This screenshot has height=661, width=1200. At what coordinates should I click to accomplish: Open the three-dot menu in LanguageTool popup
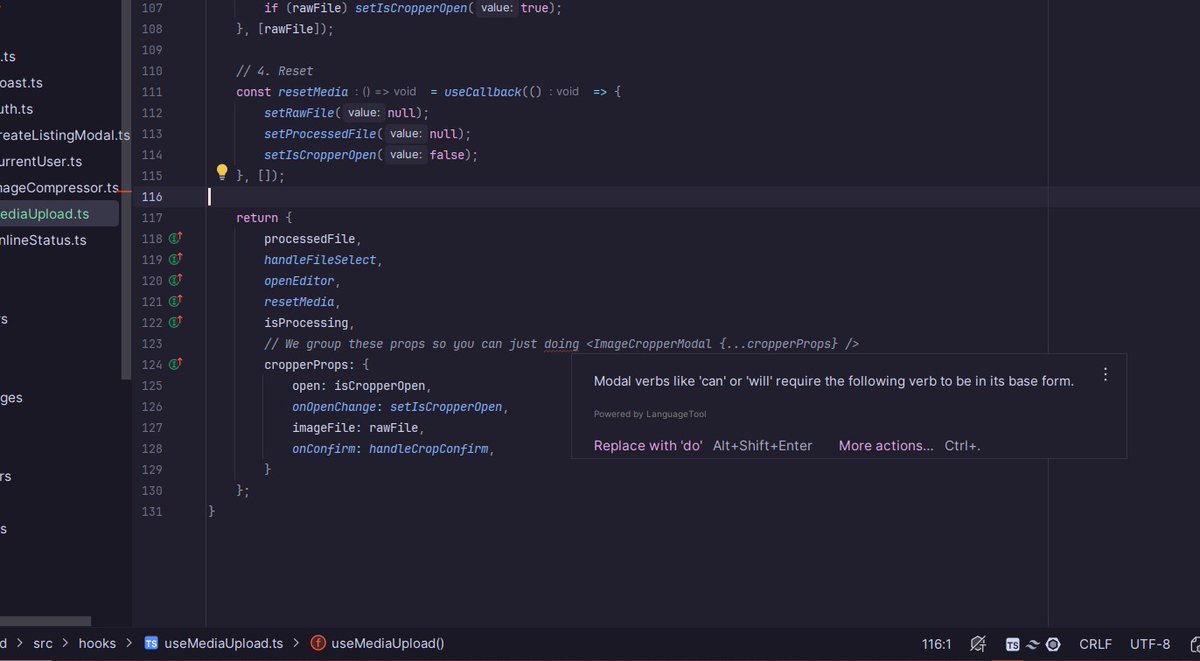click(x=1105, y=374)
